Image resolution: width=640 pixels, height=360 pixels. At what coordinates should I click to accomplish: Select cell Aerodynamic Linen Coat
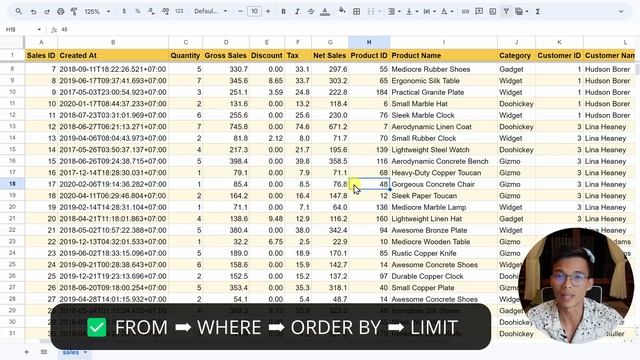tap(443, 127)
